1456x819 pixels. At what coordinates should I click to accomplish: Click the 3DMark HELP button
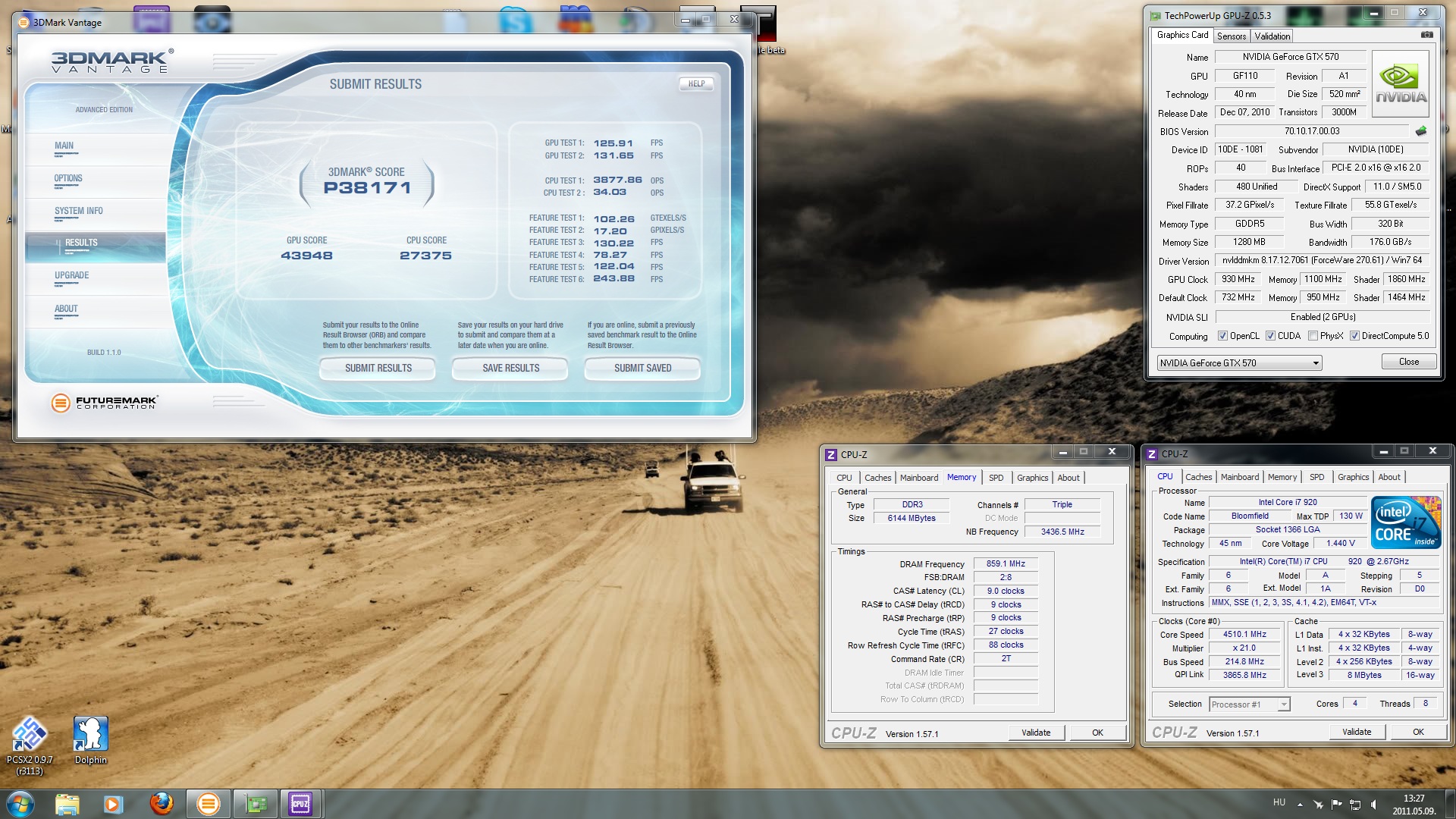click(x=696, y=84)
